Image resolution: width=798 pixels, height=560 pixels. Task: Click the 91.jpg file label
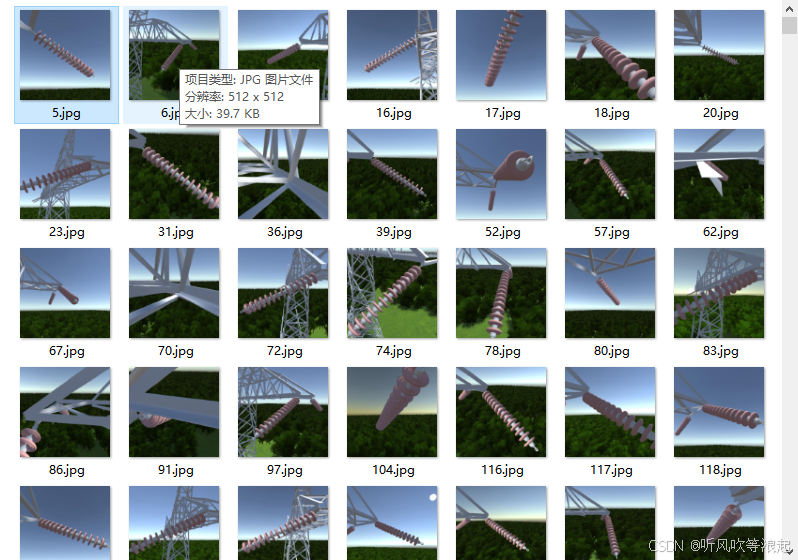click(x=176, y=470)
